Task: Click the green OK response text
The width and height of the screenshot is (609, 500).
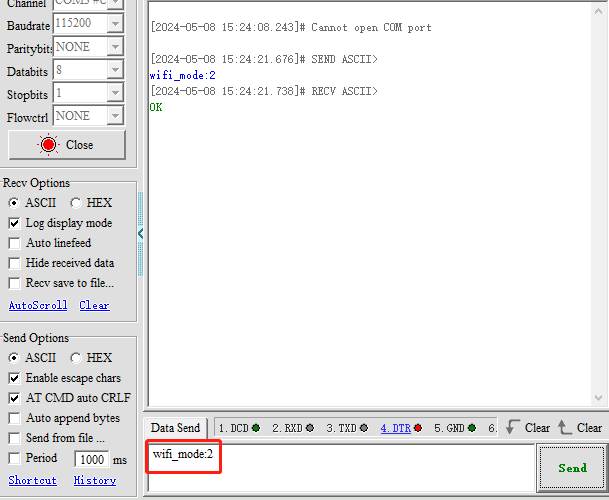Action: tap(156, 107)
